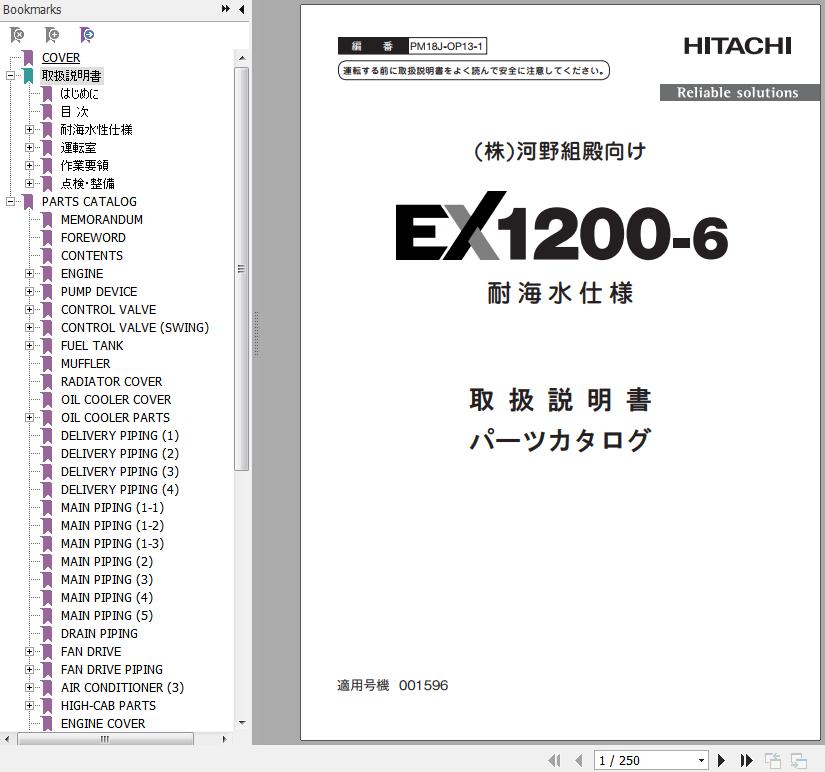Open the MAIN PIPING (5) bookmark

pyautogui.click(x=107, y=615)
